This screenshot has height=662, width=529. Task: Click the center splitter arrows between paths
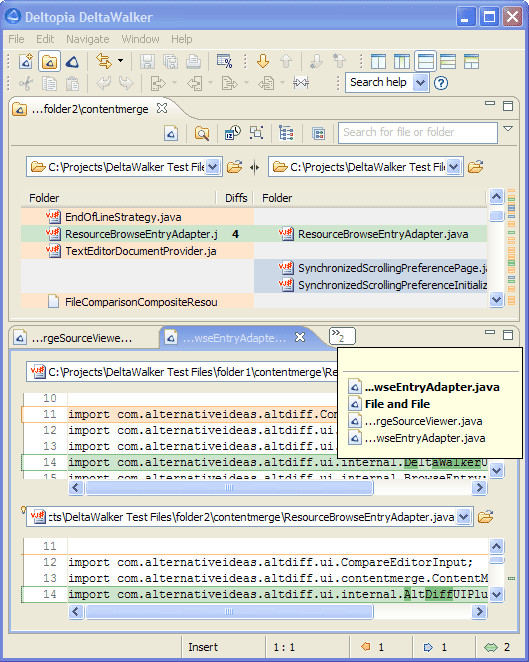(254, 168)
